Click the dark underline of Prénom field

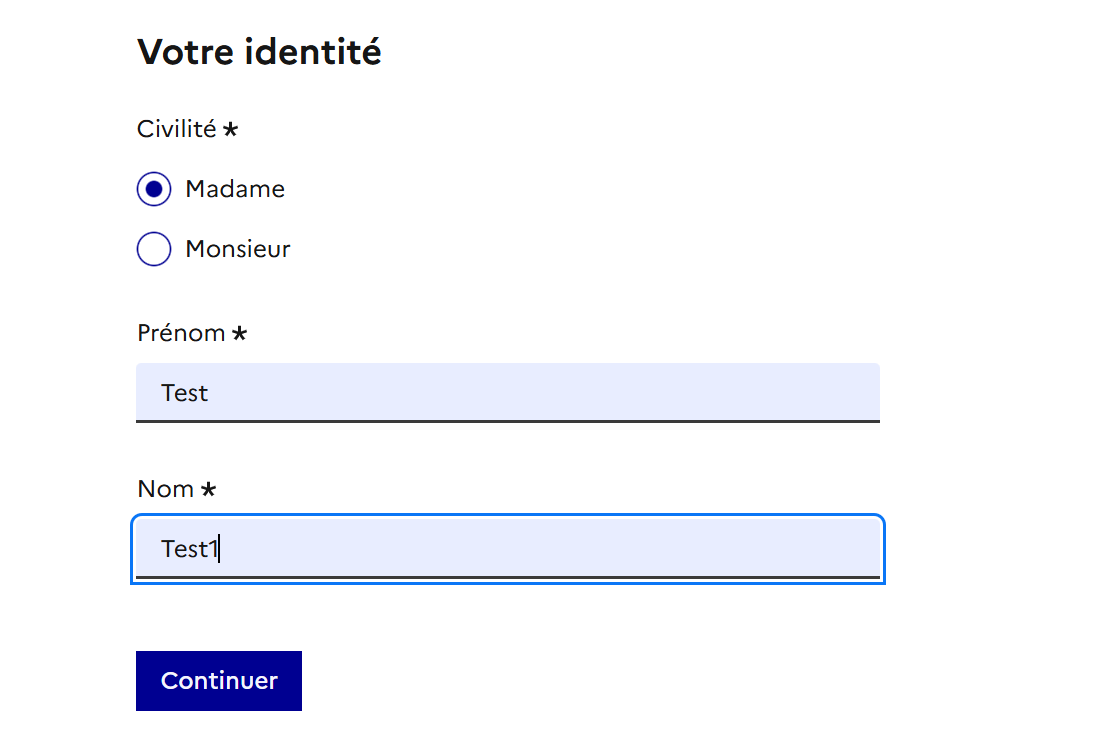click(x=508, y=421)
